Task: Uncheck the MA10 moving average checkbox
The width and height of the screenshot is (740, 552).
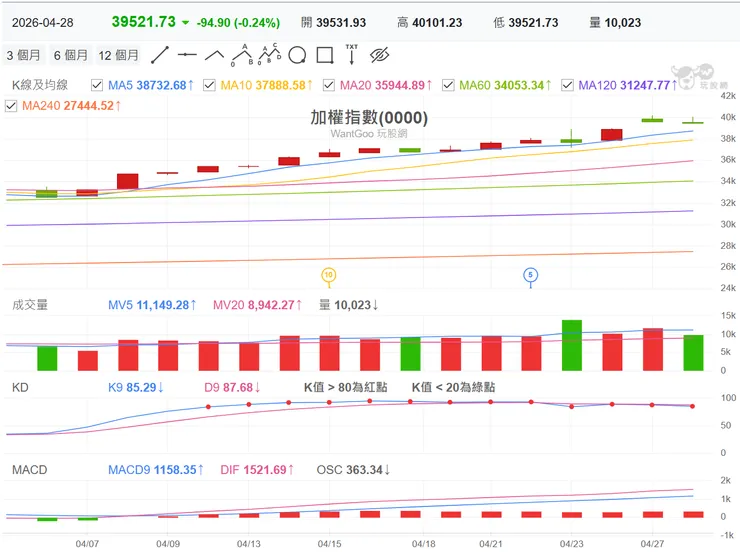Action: point(209,85)
